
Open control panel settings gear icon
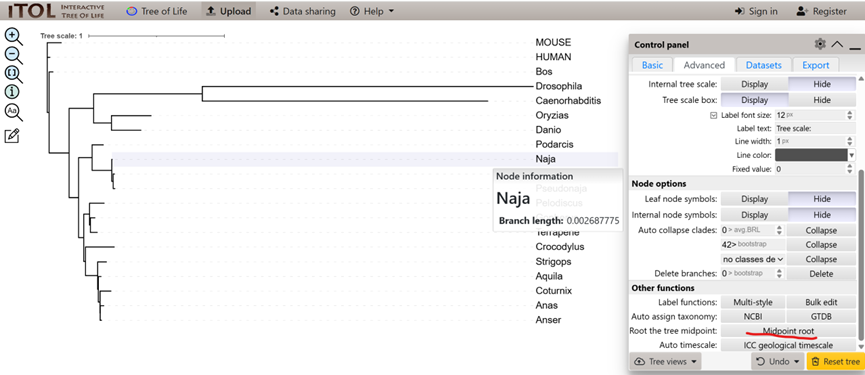coord(820,44)
